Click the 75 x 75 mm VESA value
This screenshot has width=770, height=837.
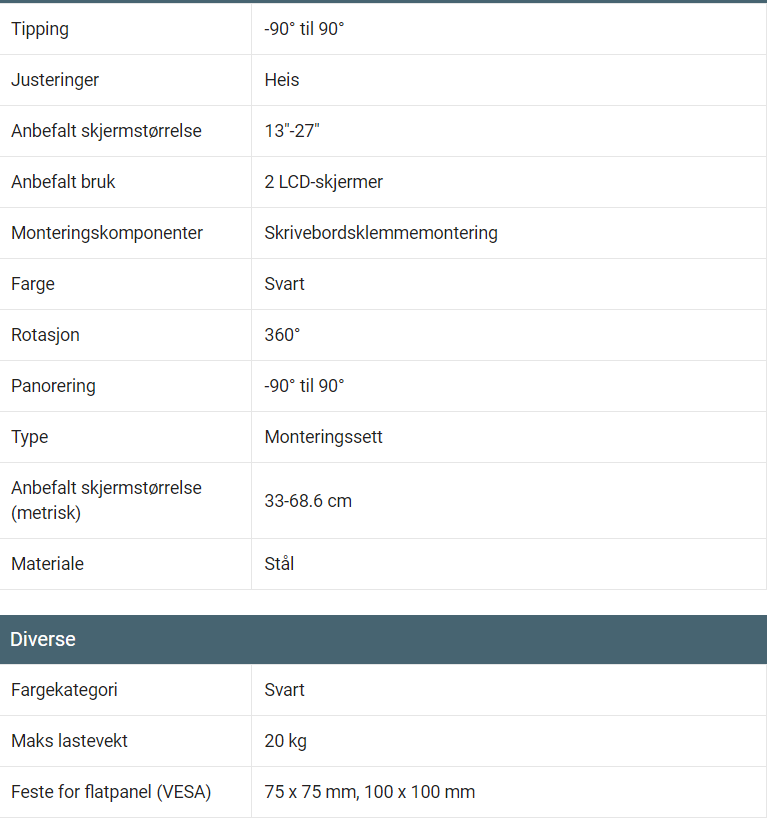pyautogui.click(x=310, y=792)
